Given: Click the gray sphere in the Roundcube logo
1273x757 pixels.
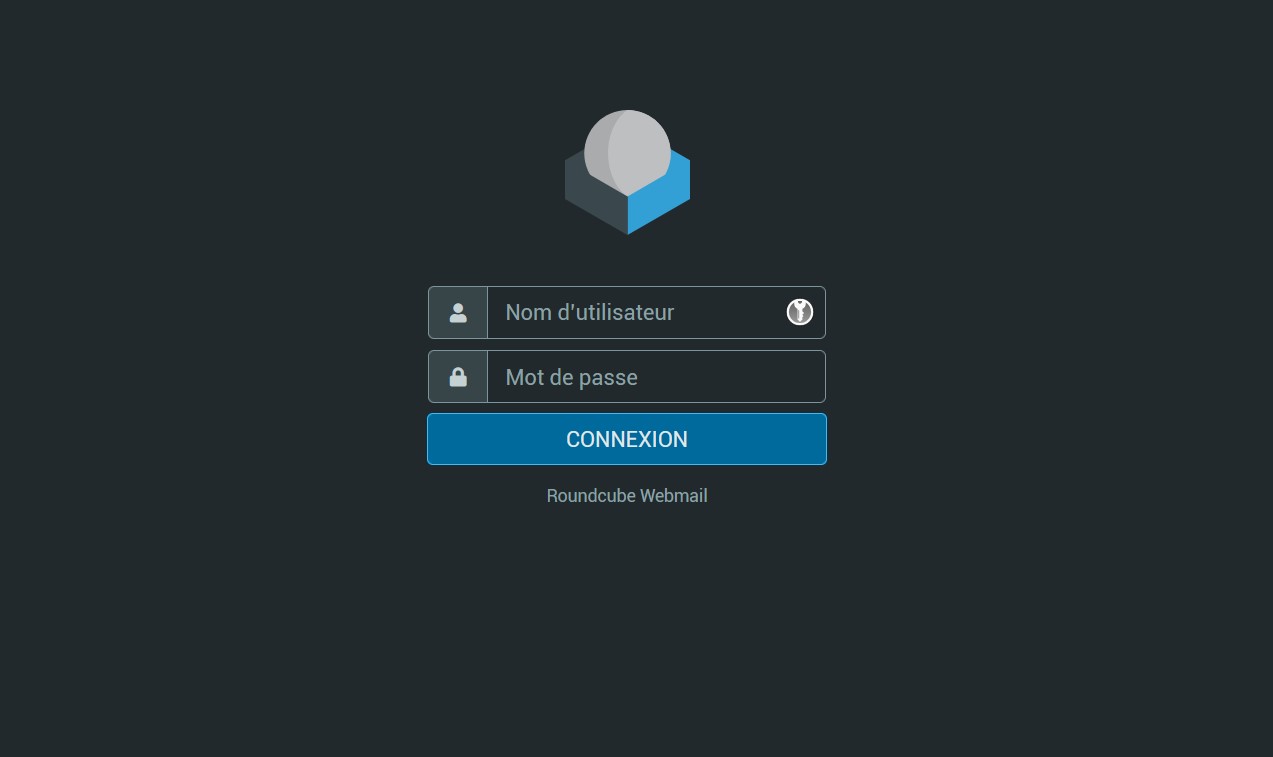Looking at the screenshot, I should (x=627, y=152).
